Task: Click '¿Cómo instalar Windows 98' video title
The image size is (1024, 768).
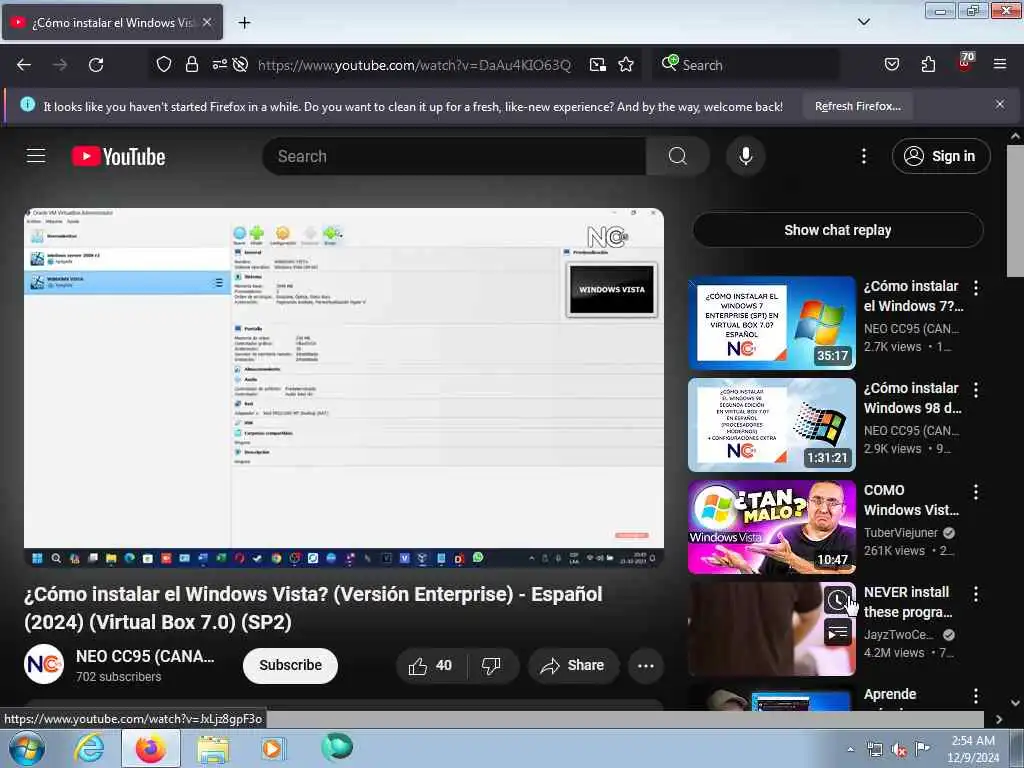Action: pyautogui.click(x=912, y=398)
